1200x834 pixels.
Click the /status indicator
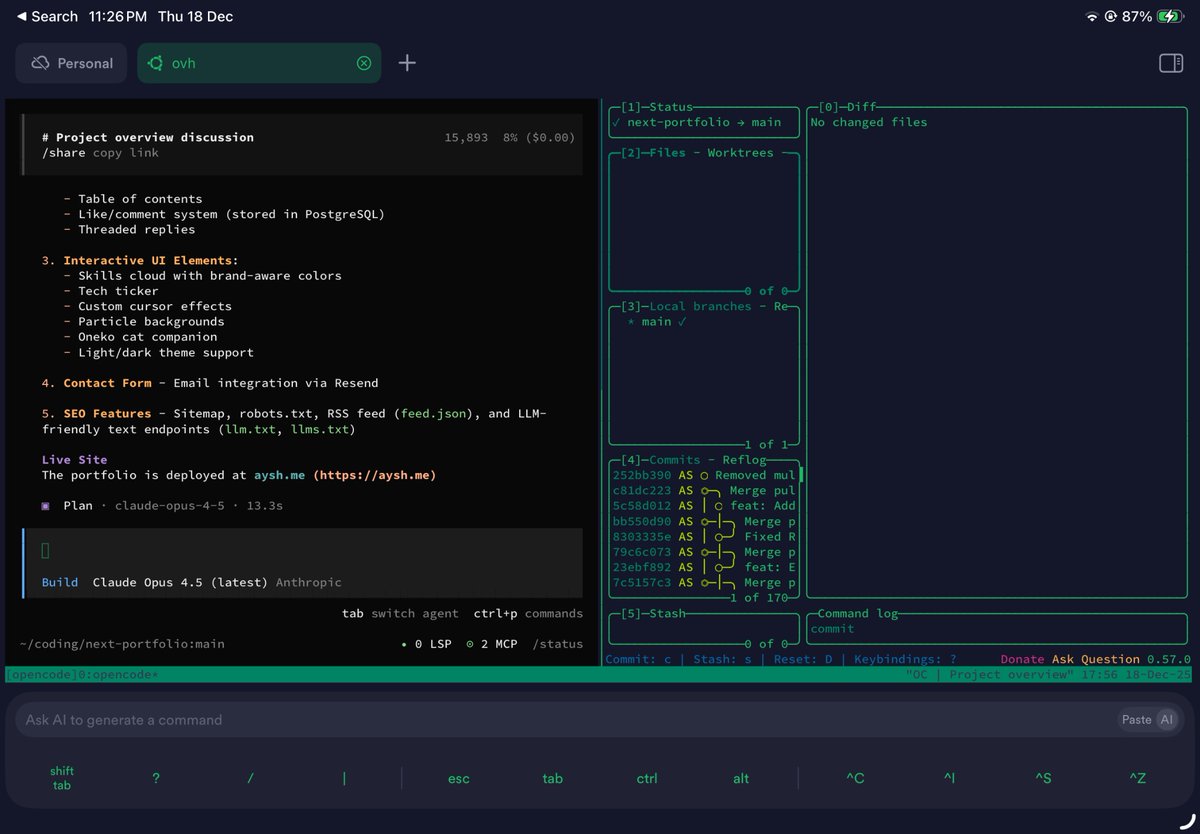[x=558, y=644]
